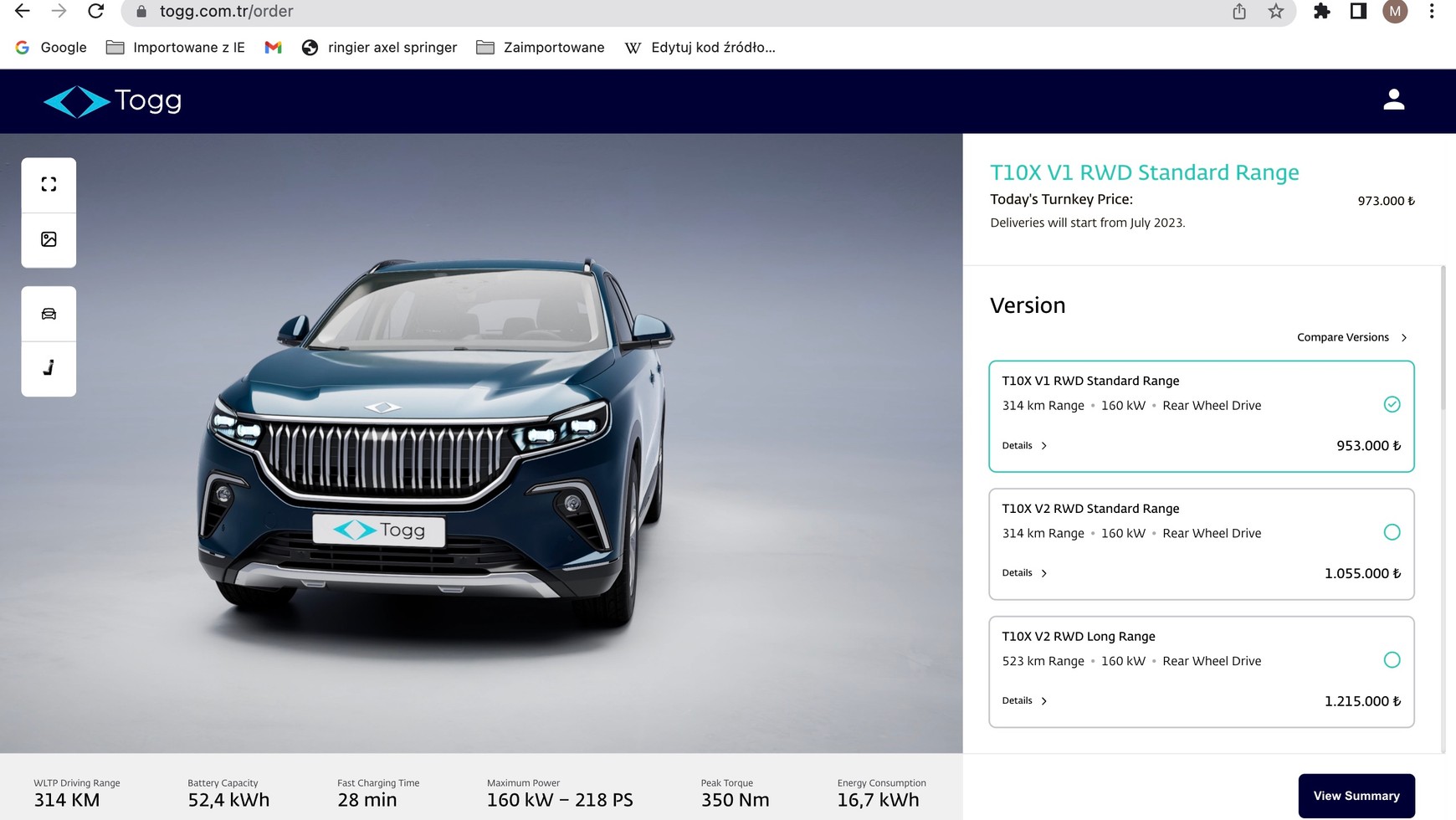Open the user account profile icon

[x=1393, y=100]
